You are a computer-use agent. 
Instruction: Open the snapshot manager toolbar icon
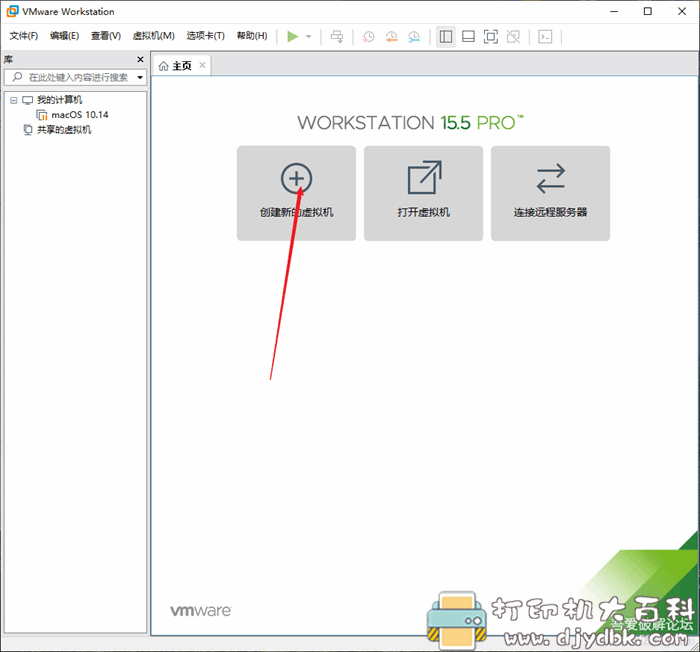coord(414,37)
